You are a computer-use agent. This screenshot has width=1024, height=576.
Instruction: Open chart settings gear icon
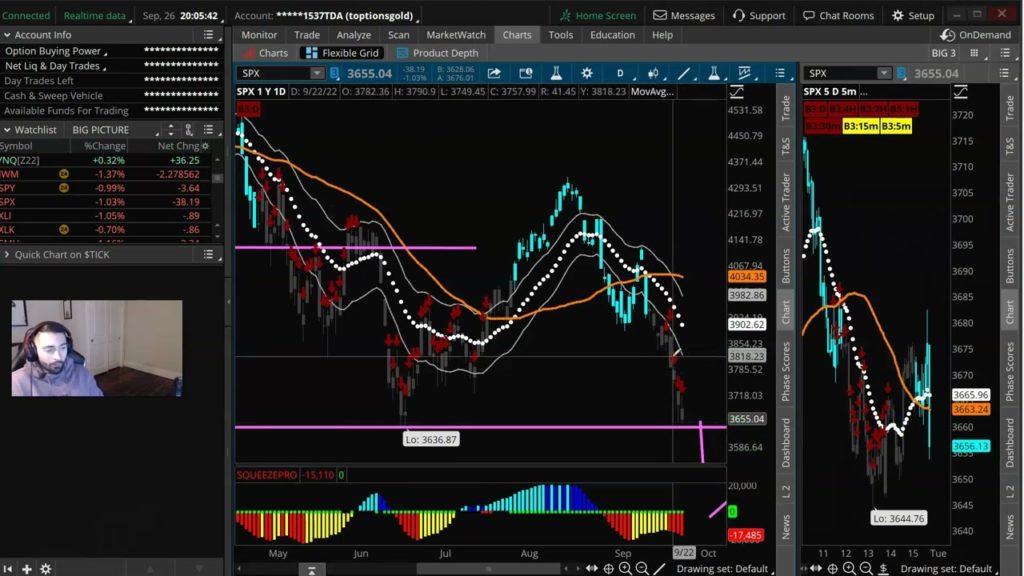[x=586, y=73]
